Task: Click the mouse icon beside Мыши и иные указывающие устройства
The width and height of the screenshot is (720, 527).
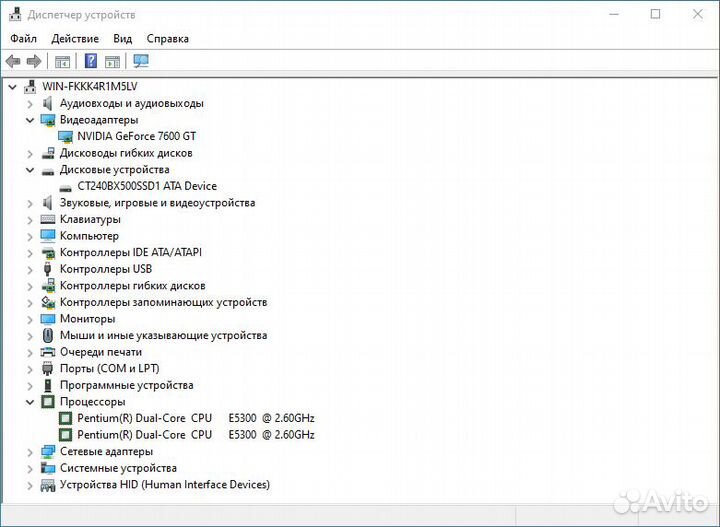Action: [47, 335]
